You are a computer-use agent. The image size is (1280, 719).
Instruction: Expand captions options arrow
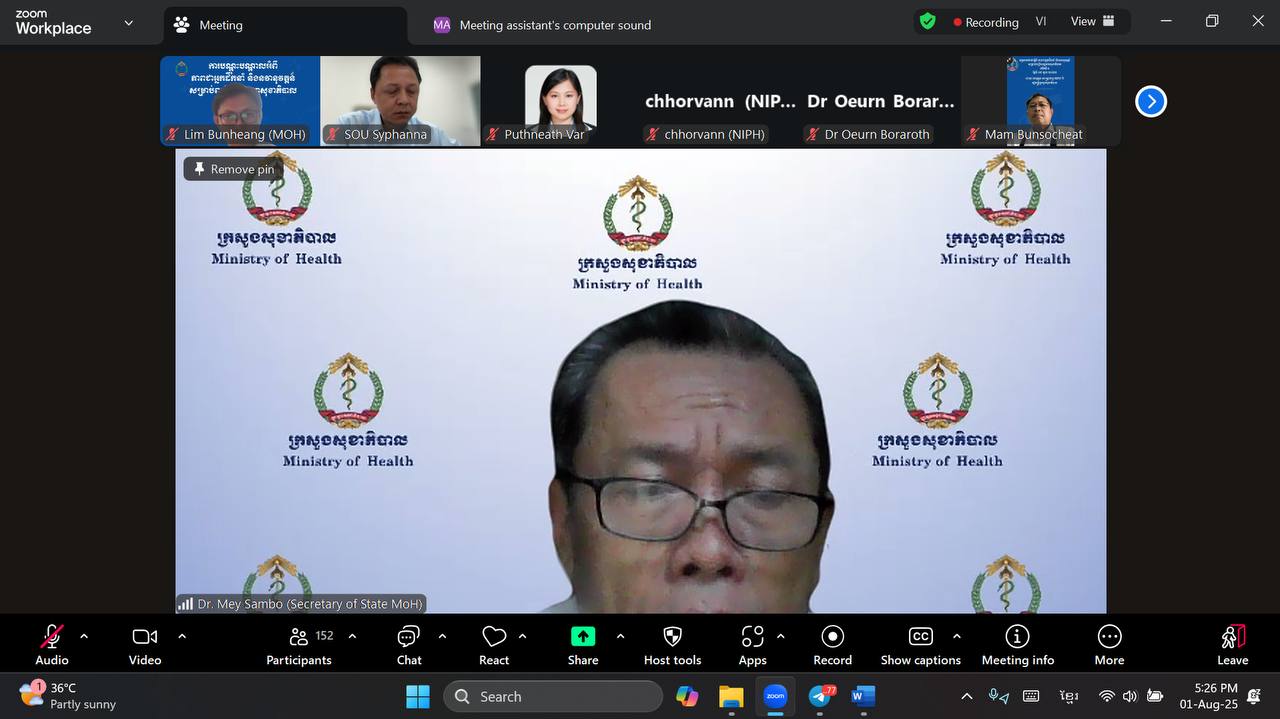pyautogui.click(x=957, y=636)
